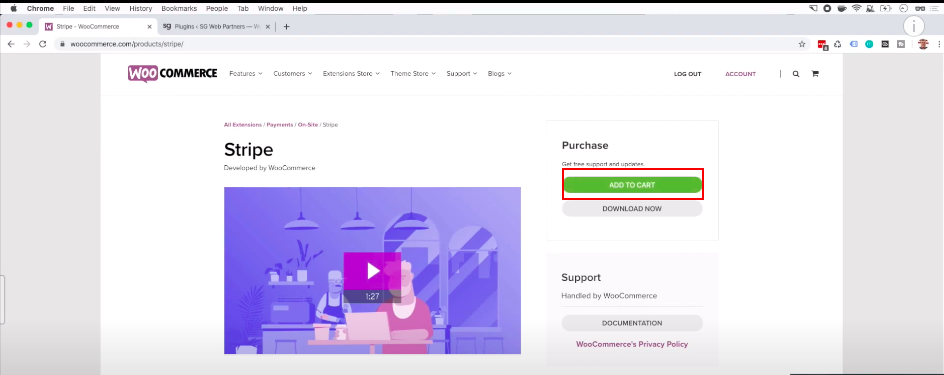Click the LOG OUT link

pos(688,74)
